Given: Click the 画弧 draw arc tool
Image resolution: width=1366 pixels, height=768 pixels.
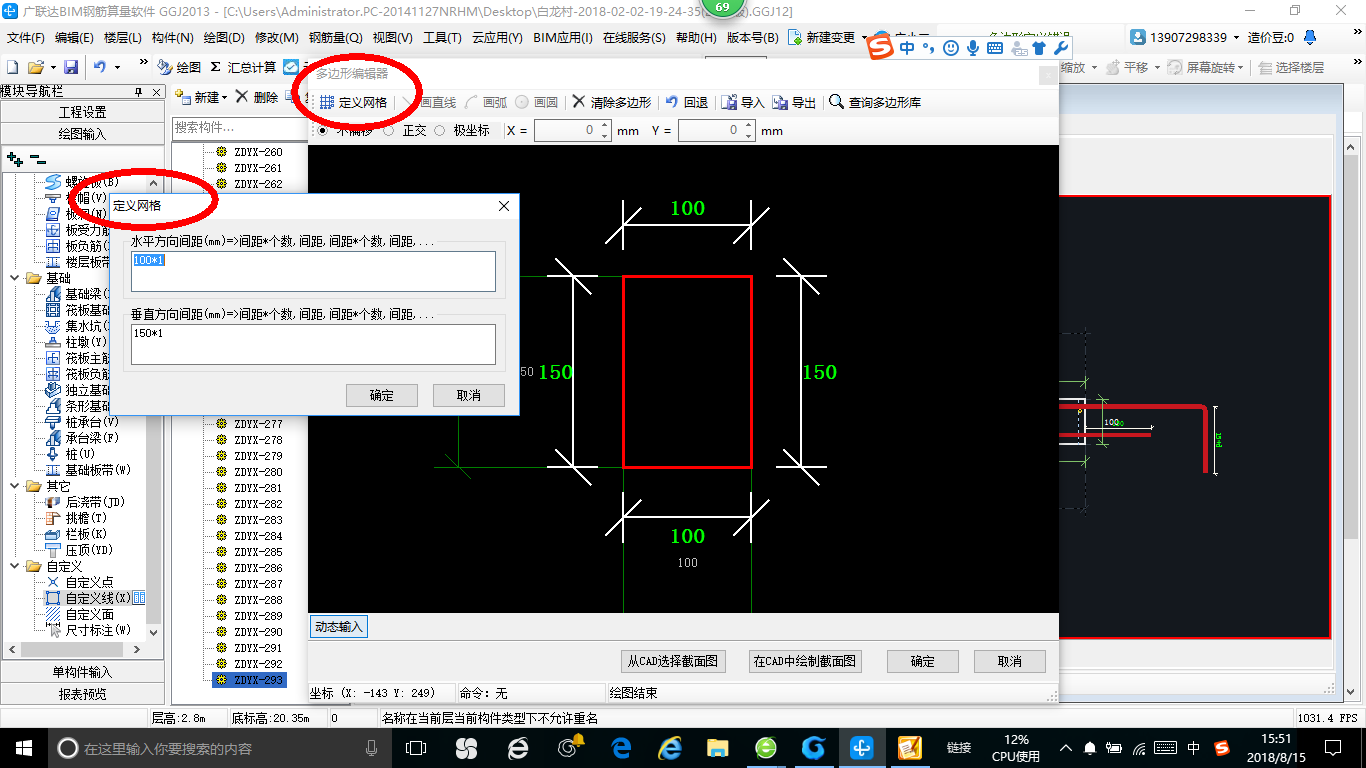Looking at the screenshot, I should click(487, 102).
